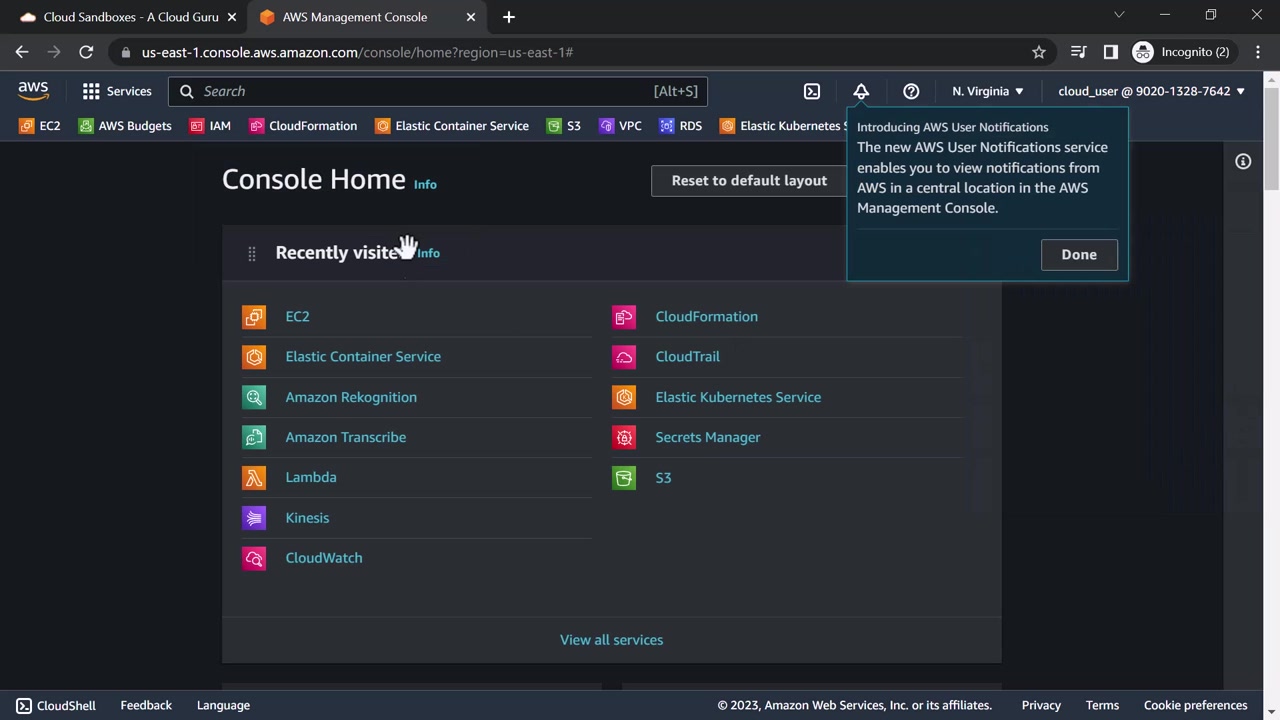Click the CloudWatch service icon
This screenshot has width=1280, height=720.
(254, 558)
